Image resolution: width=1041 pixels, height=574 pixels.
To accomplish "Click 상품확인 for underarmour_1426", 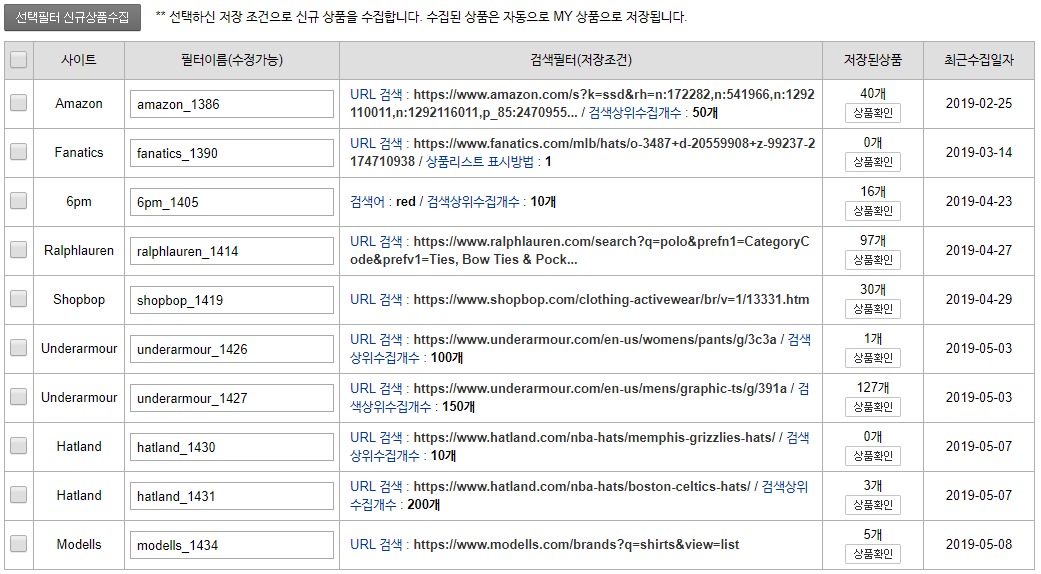I will tap(872, 358).
